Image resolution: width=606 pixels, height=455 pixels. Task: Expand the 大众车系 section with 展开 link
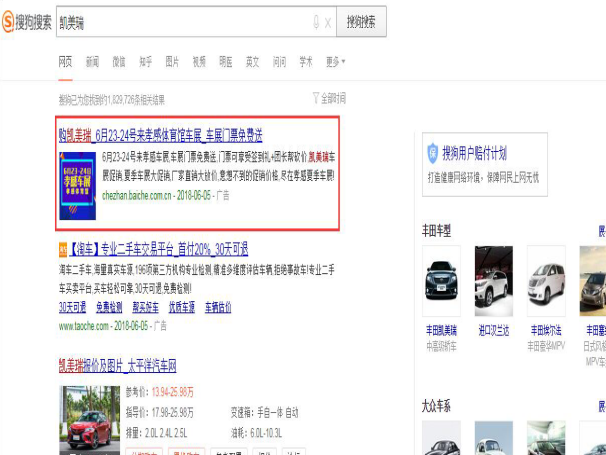[x=602, y=406]
